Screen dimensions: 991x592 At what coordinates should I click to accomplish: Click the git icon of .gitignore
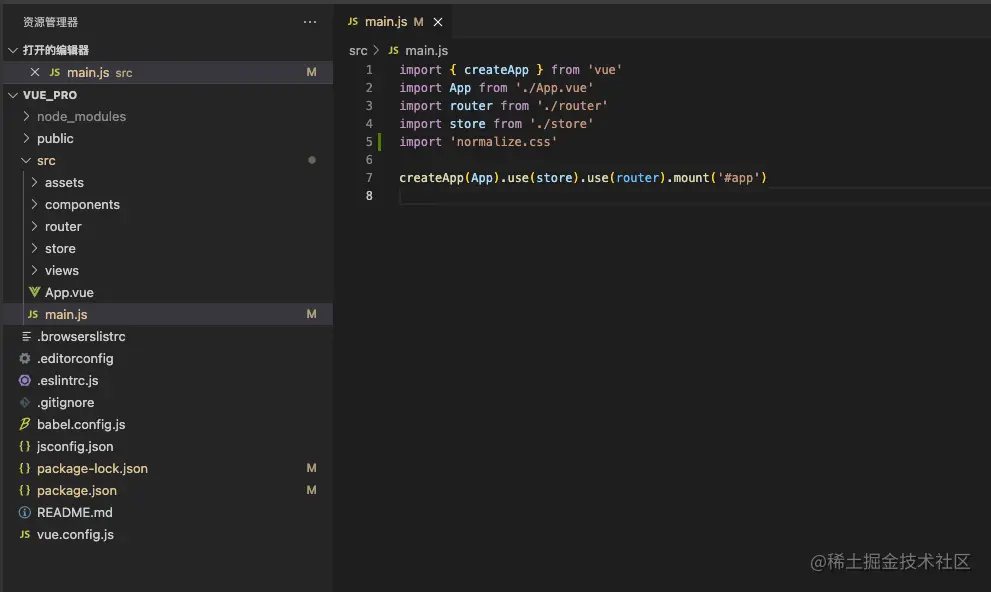coord(25,402)
